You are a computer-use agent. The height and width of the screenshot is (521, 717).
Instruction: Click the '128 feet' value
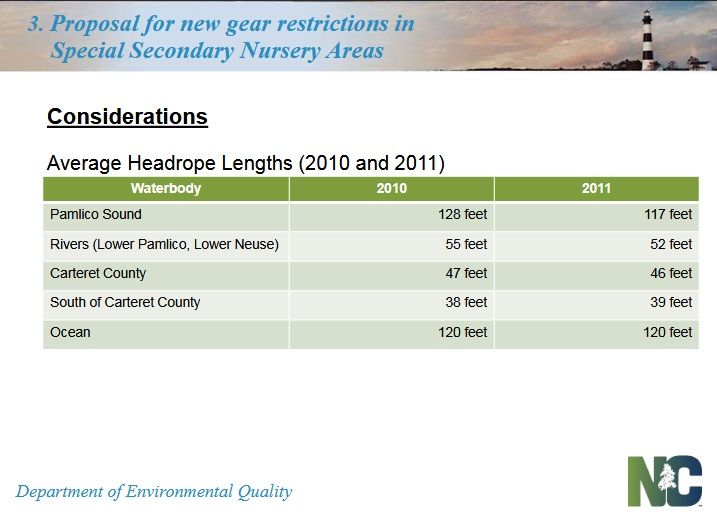click(463, 215)
